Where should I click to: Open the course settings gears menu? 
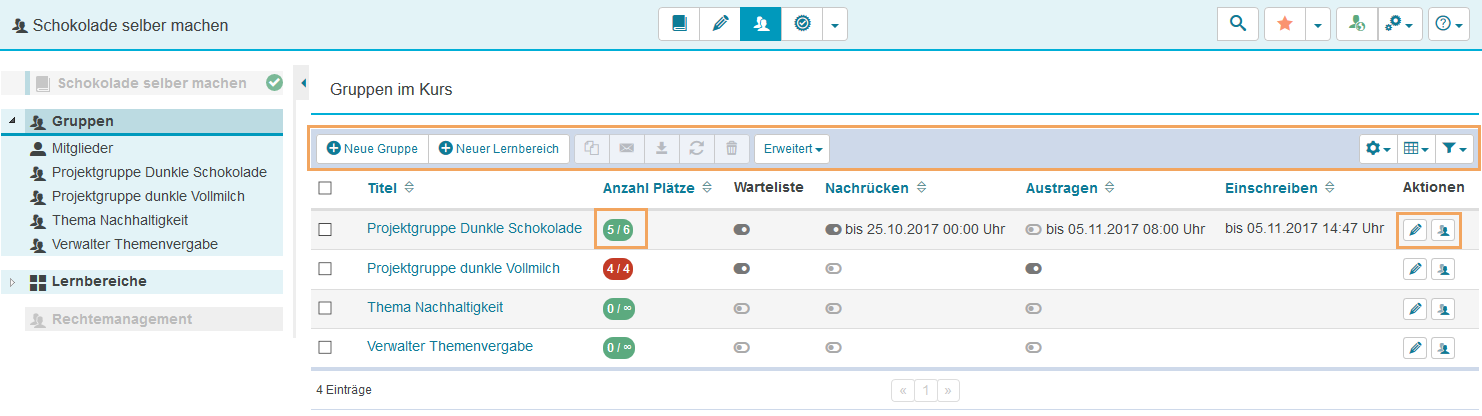click(1400, 24)
